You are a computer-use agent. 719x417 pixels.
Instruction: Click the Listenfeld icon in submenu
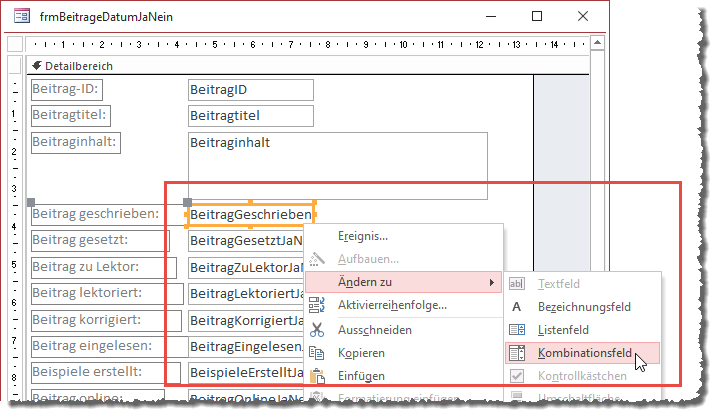click(517, 330)
